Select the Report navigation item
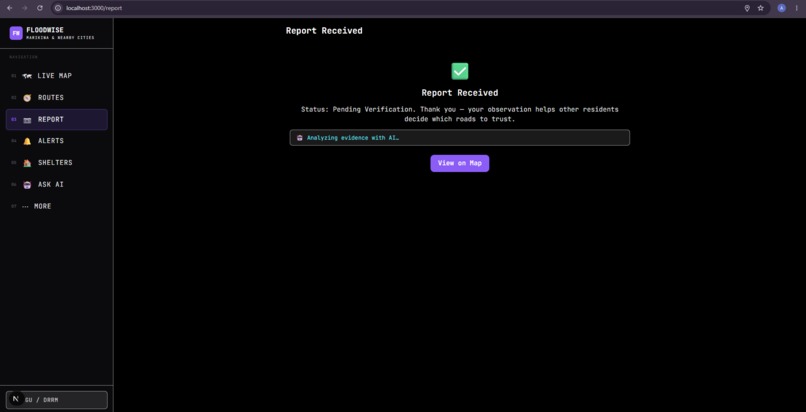Image resolution: width=806 pixels, height=412 pixels. pos(57,119)
